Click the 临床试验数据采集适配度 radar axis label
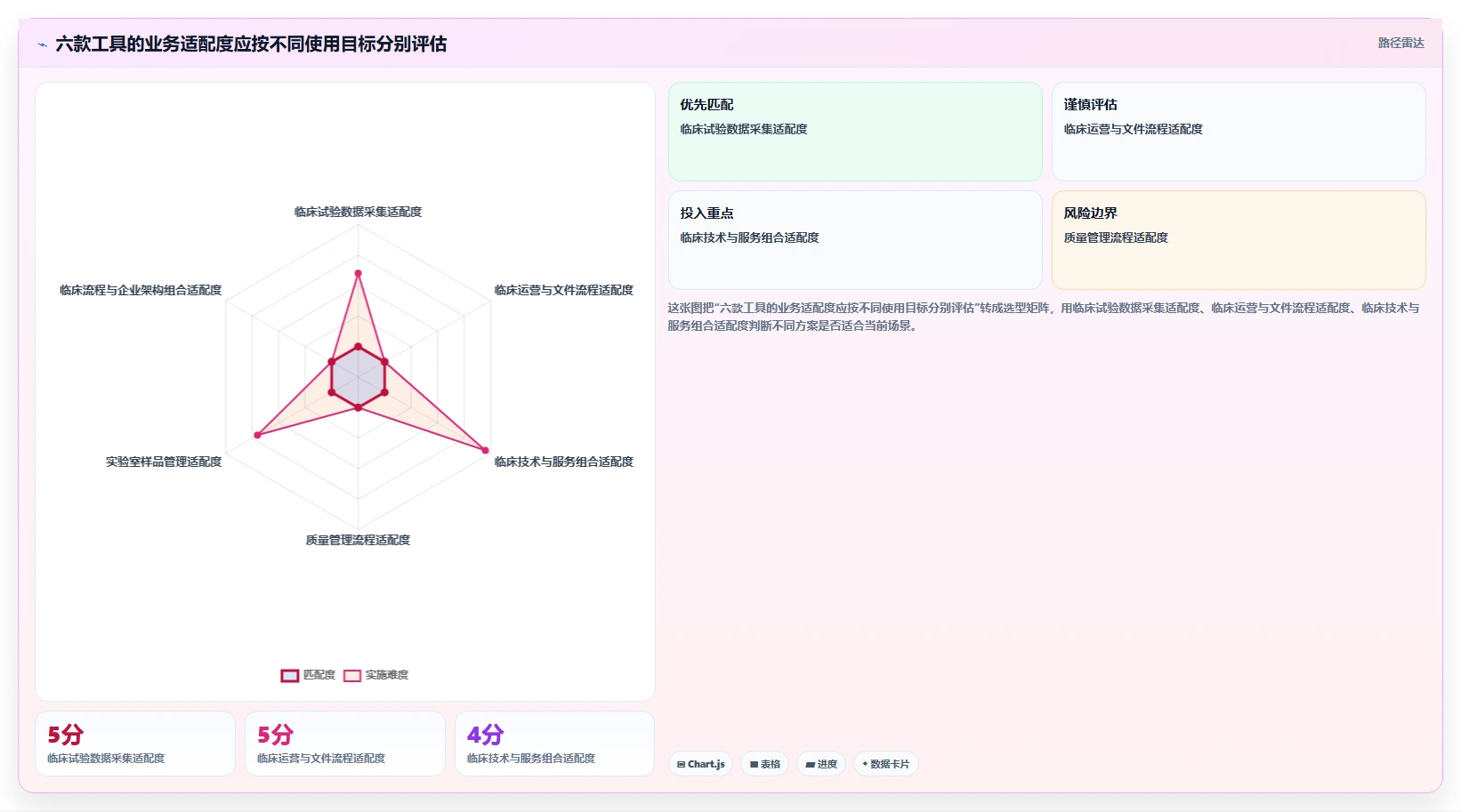 pos(358,212)
